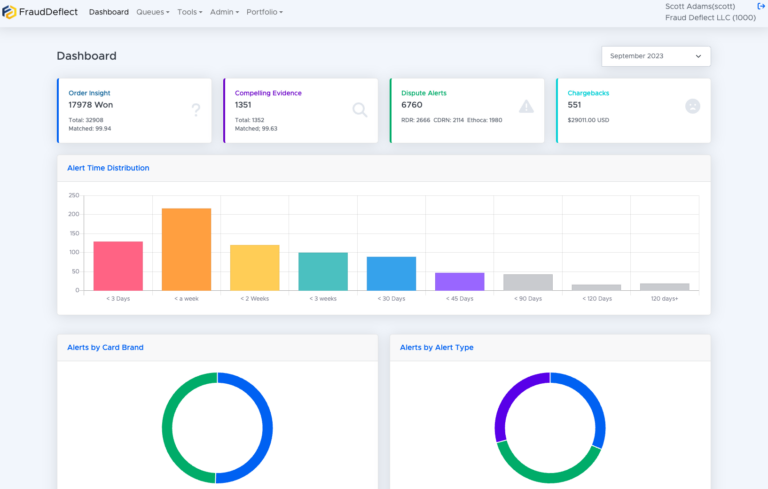Click the 'Fraud Deflect LLC (1000)' text

pyautogui.click(x=710, y=18)
